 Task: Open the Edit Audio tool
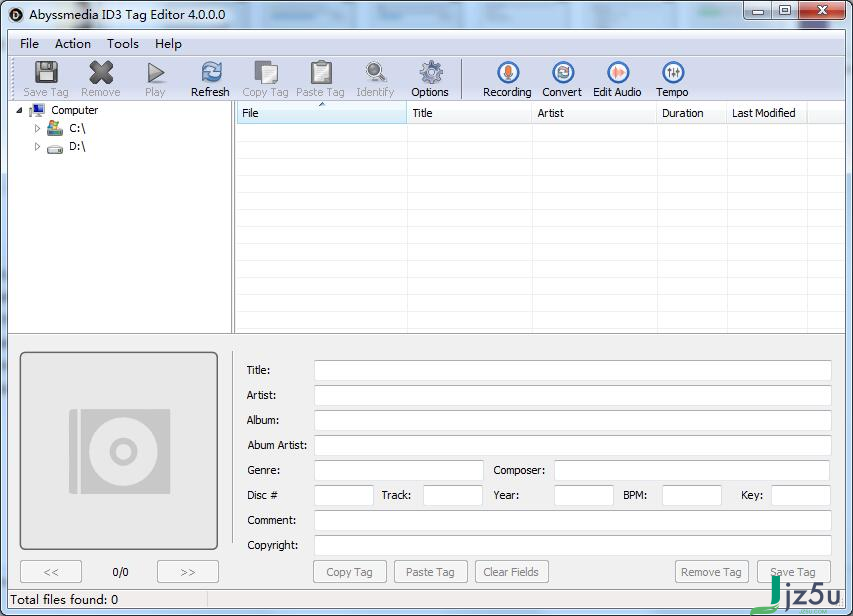tap(617, 72)
